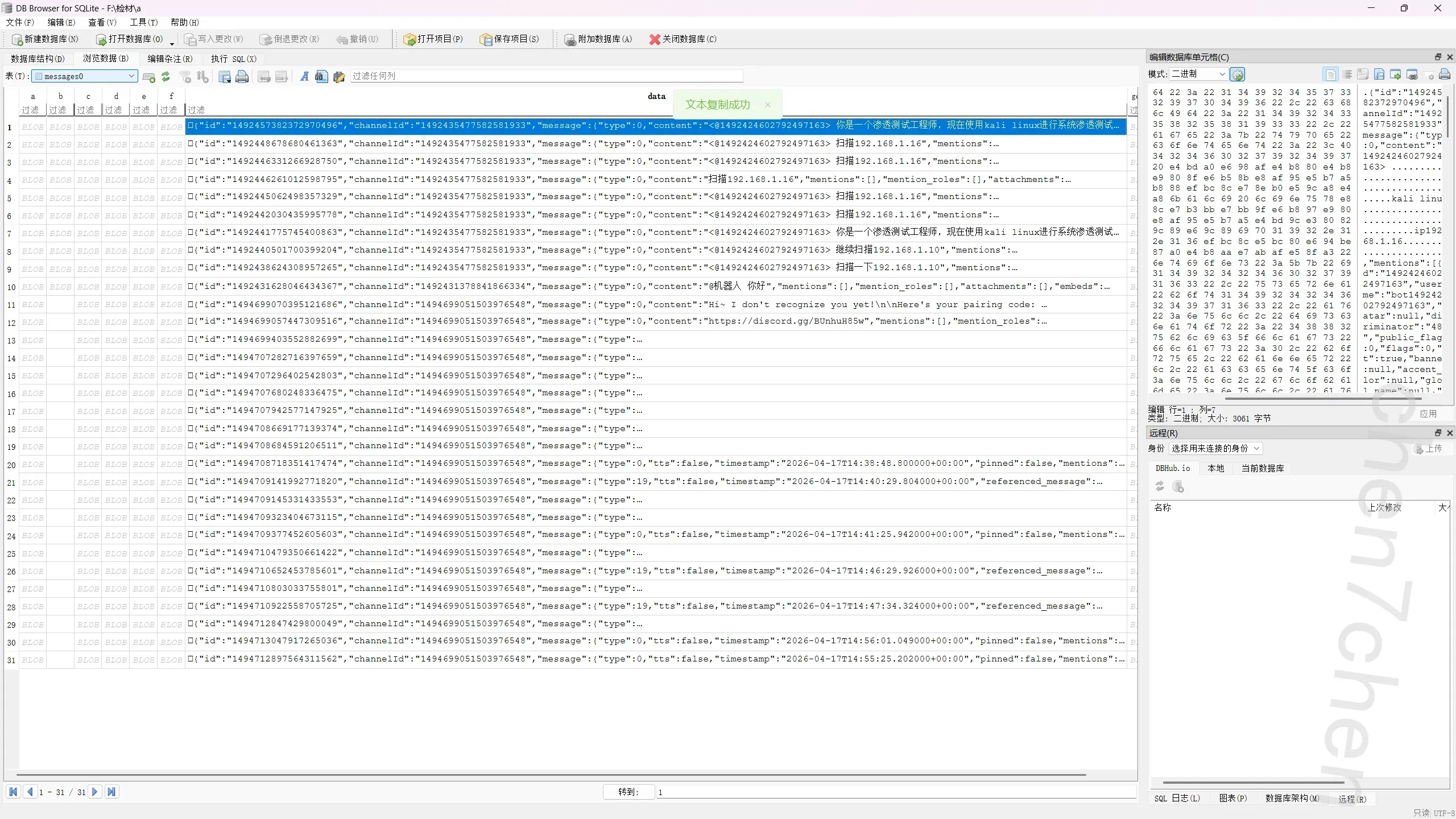Switch to the 数据库结构(D) tab

pos(38,59)
